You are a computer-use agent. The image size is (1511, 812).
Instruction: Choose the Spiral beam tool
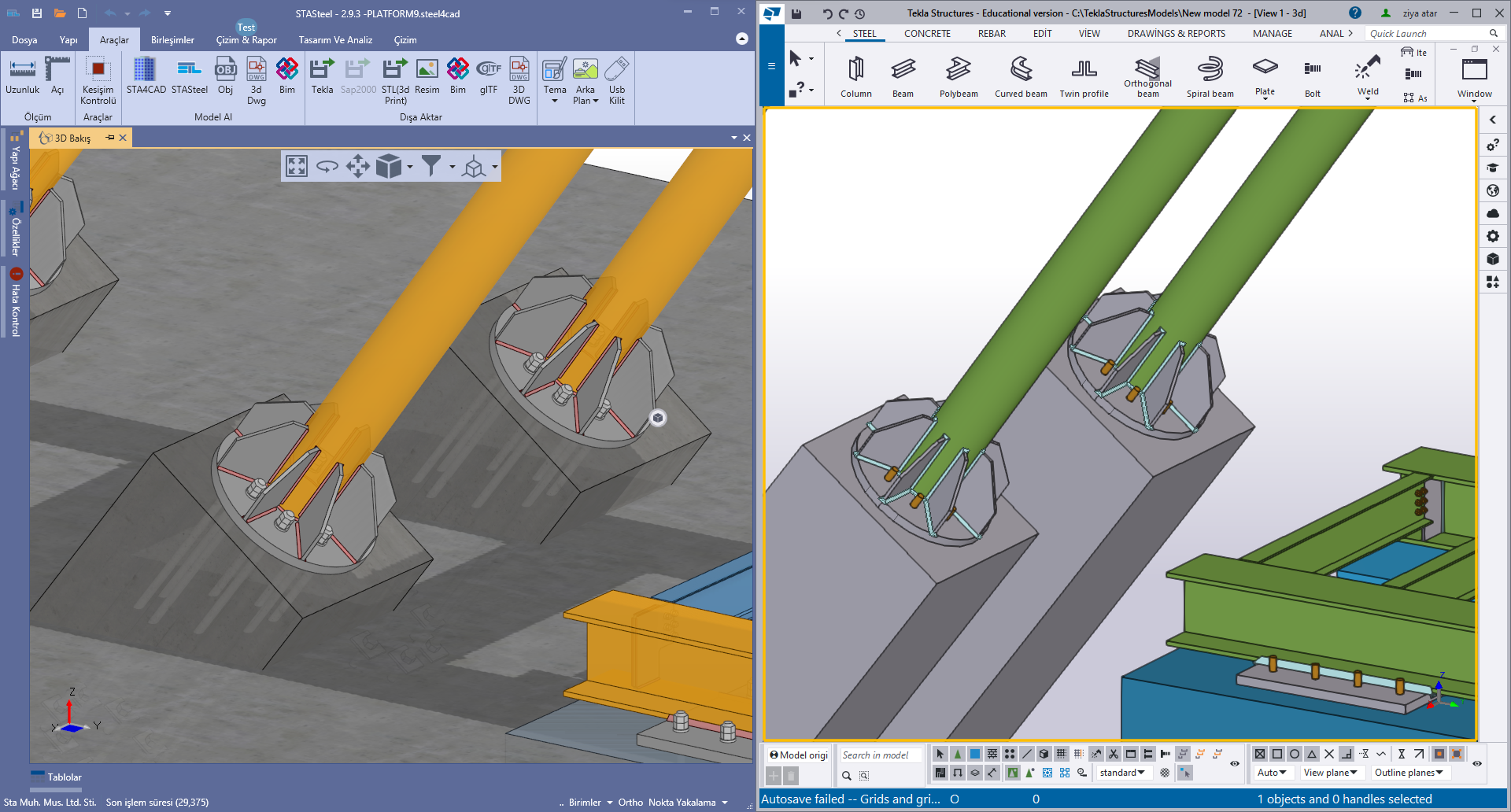pos(1210,77)
